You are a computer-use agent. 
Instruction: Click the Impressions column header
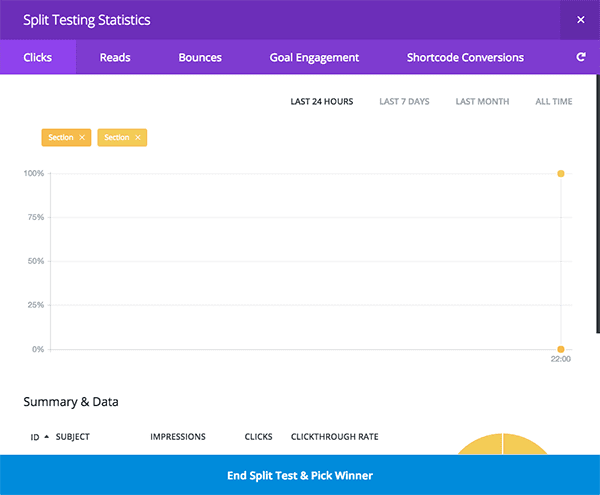178,437
